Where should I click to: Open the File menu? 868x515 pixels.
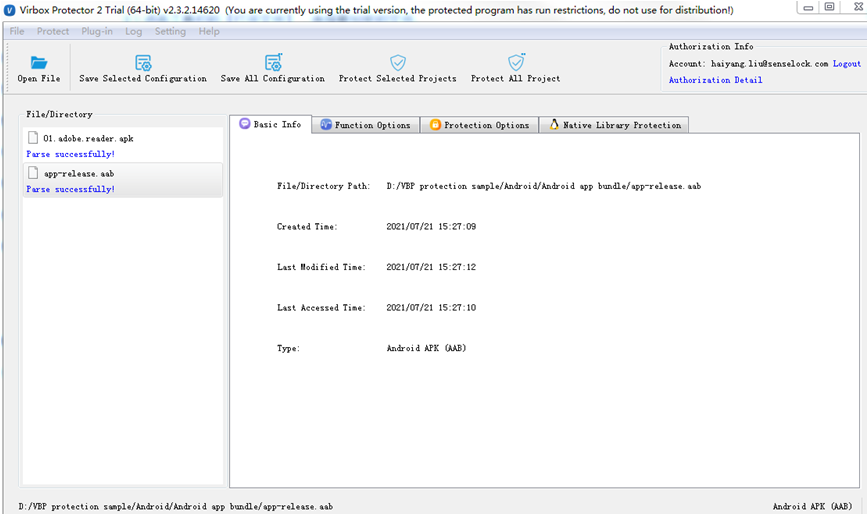(x=17, y=32)
